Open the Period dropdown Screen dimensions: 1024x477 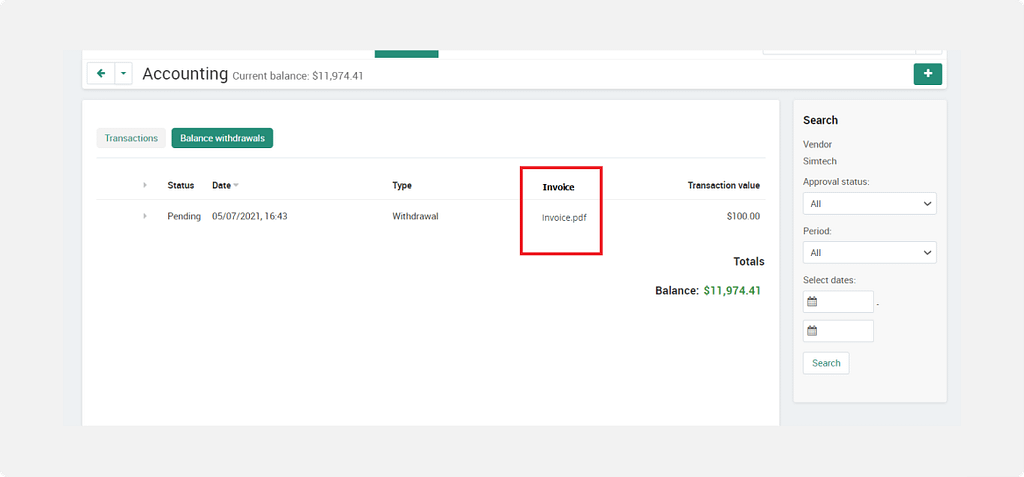click(x=869, y=252)
